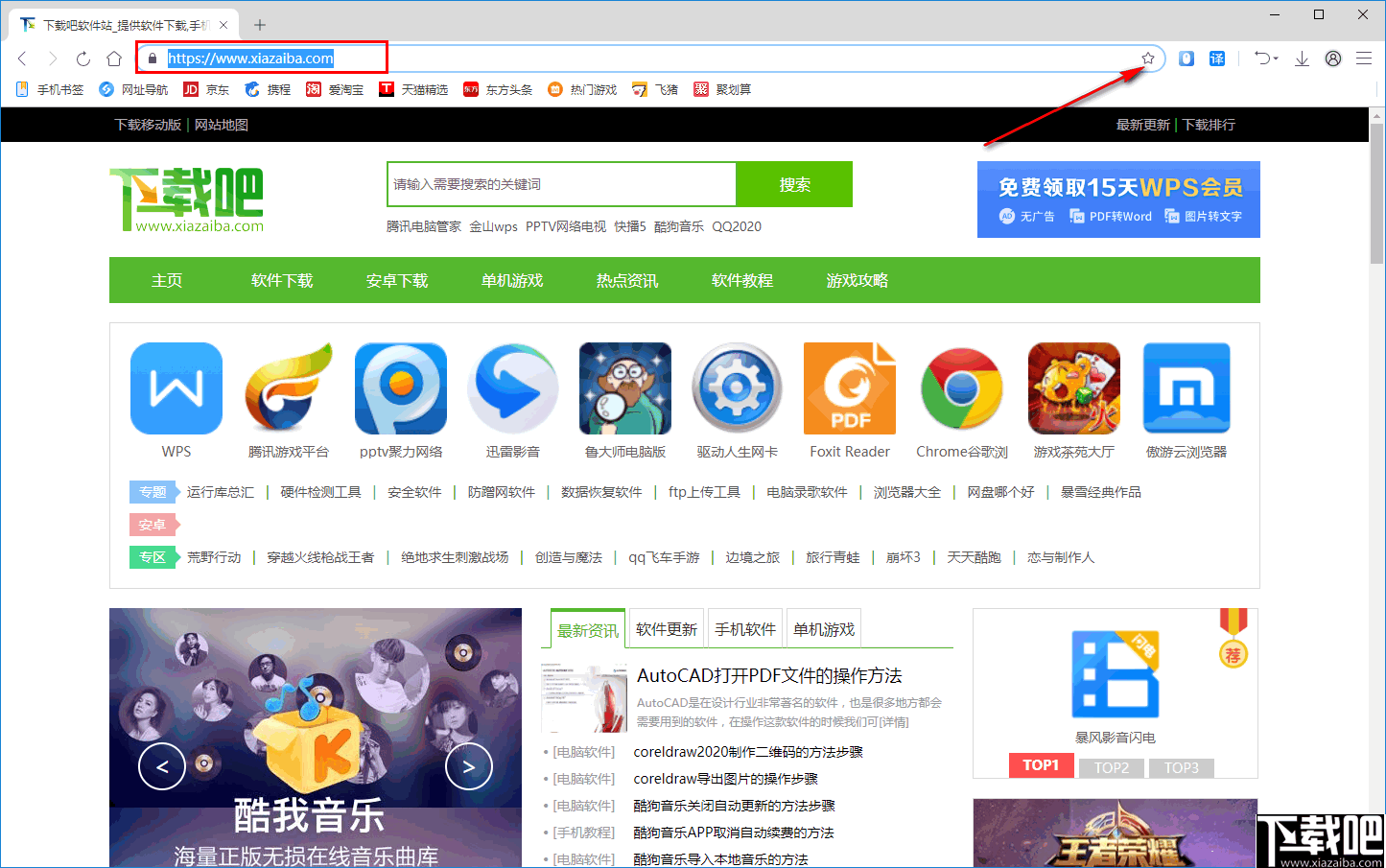This screenshot has width=1386, height=868.
Task: Open 东方头条 bookmark
Action: pos(498,89)
